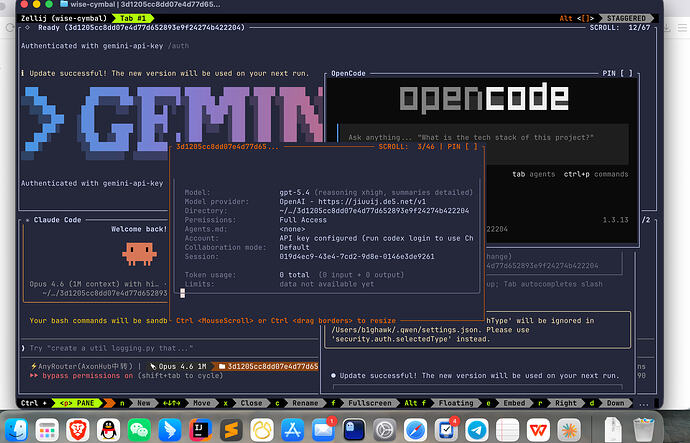
Task: Click Floating in the status bar
Action: [456, 403]
